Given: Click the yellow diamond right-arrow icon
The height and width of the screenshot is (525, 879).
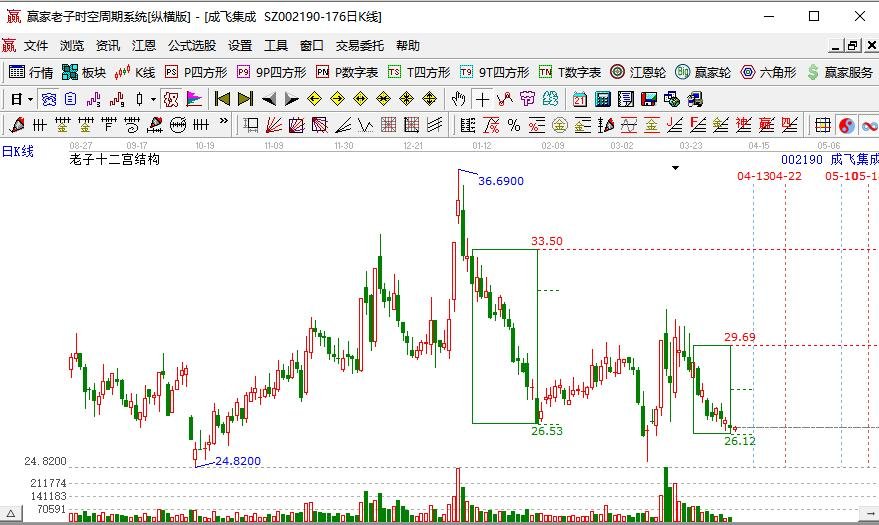Looking at the screenshot, I should pyautogui.click(x=337, y=99).
